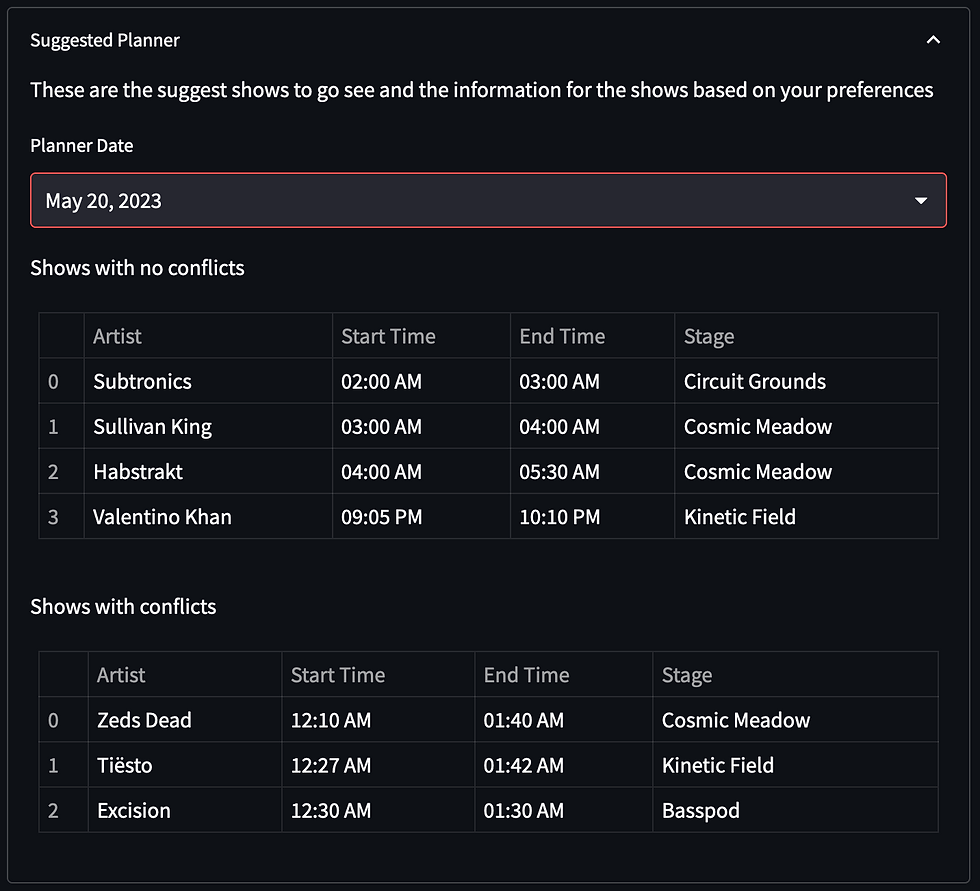The width and height of the screenshot is (980, 891).
Task: Select the Circuit Grounds stage cell
Action: pyautogui.click(x=806, y=381)
